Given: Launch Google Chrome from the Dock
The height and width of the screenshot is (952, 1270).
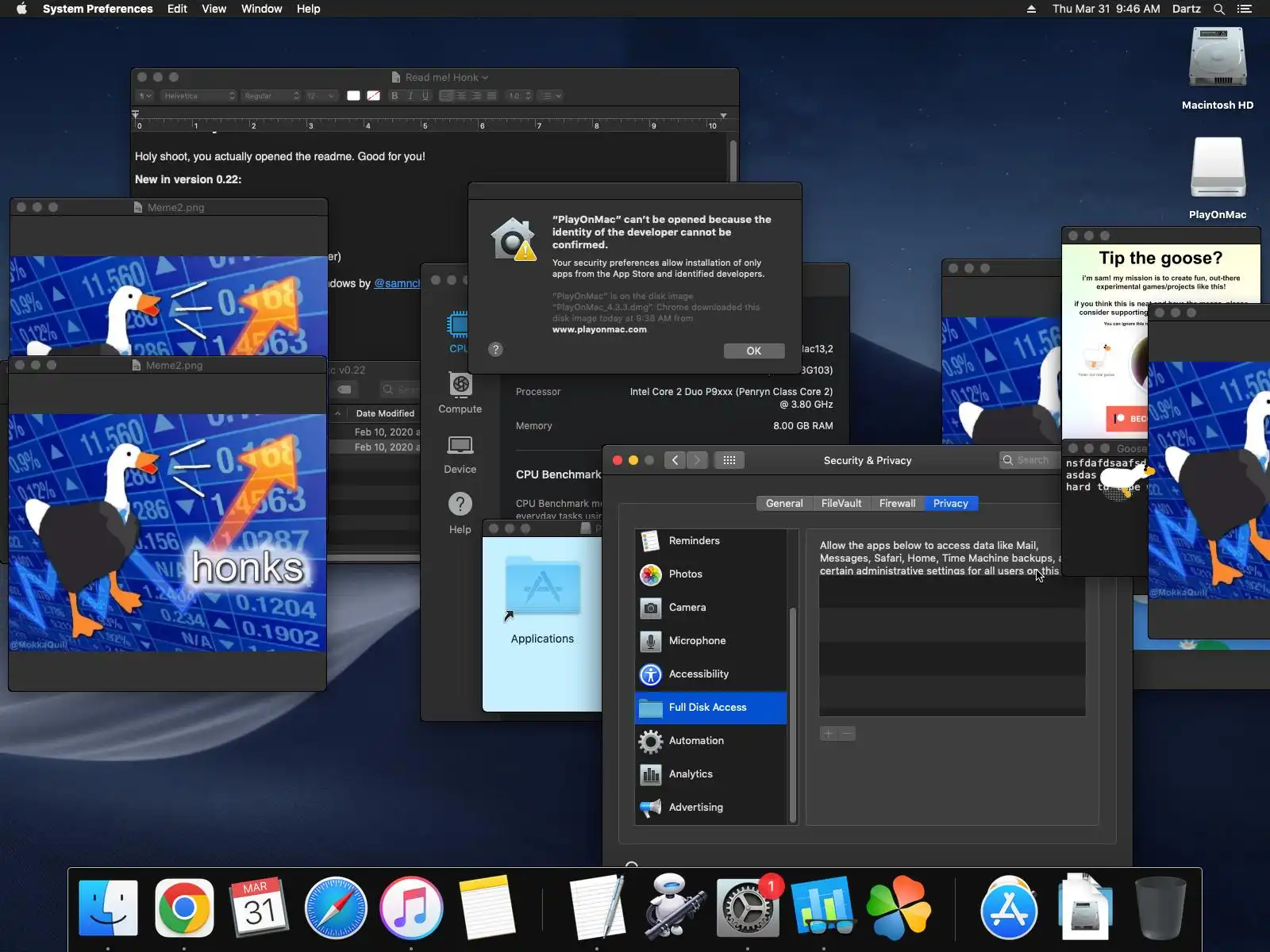Looking at the screenshot, I should pos(184,908).
